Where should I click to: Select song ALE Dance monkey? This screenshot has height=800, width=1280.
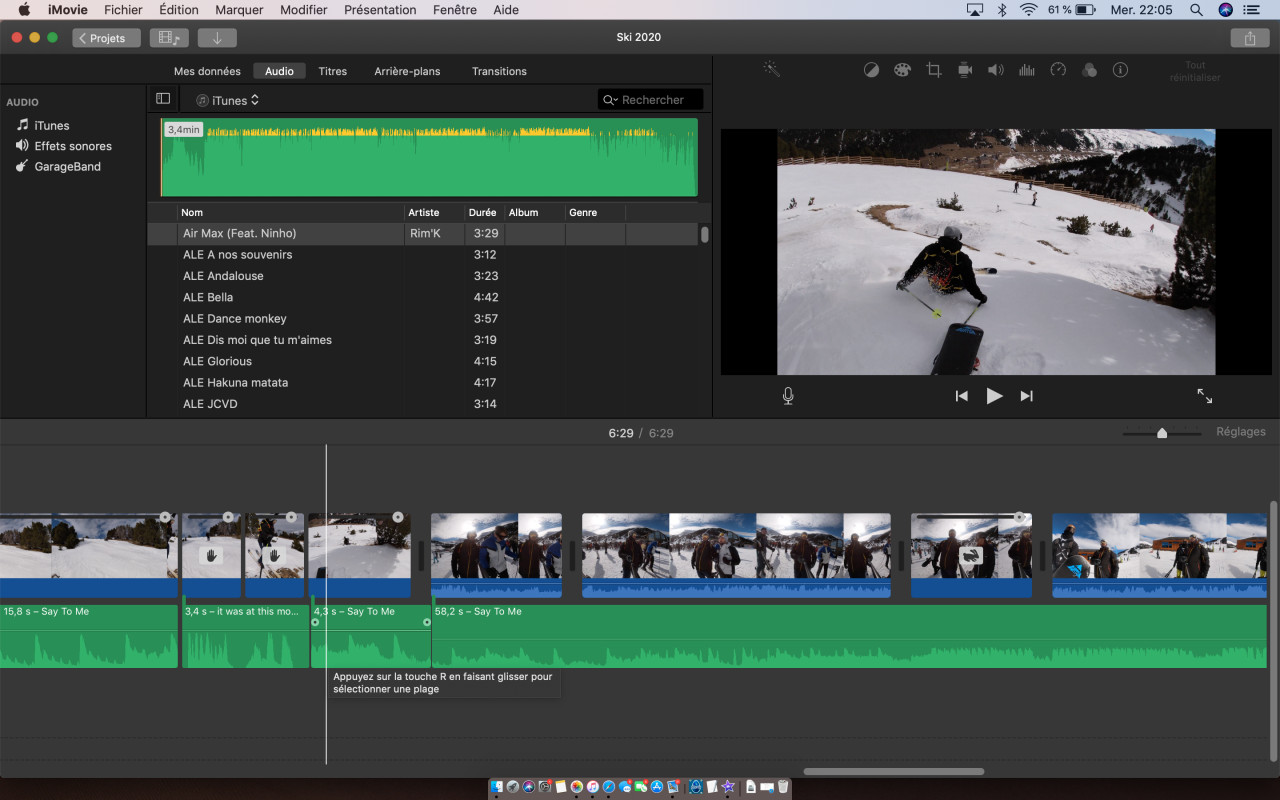click(423, 318)
